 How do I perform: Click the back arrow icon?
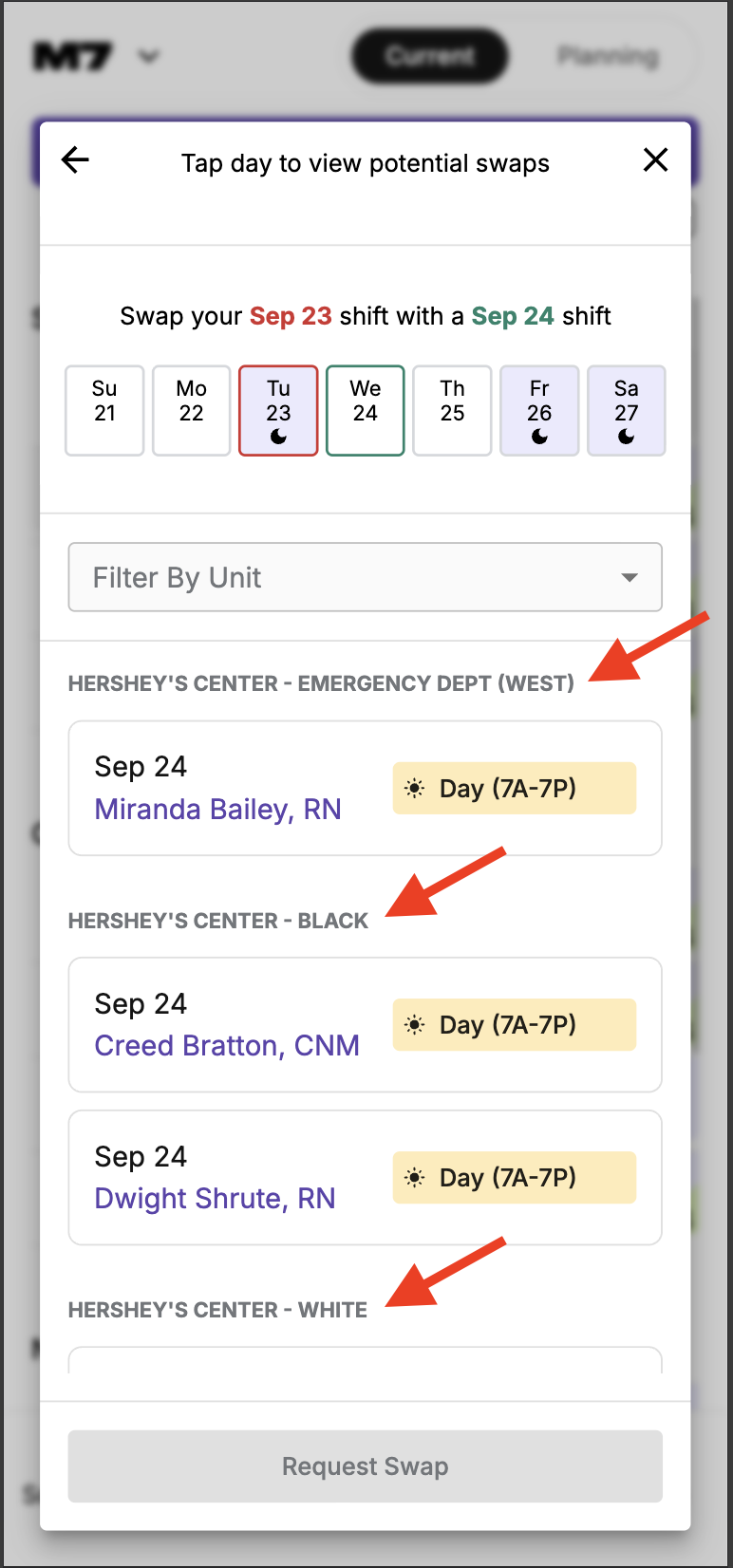(x=75, y=160)
